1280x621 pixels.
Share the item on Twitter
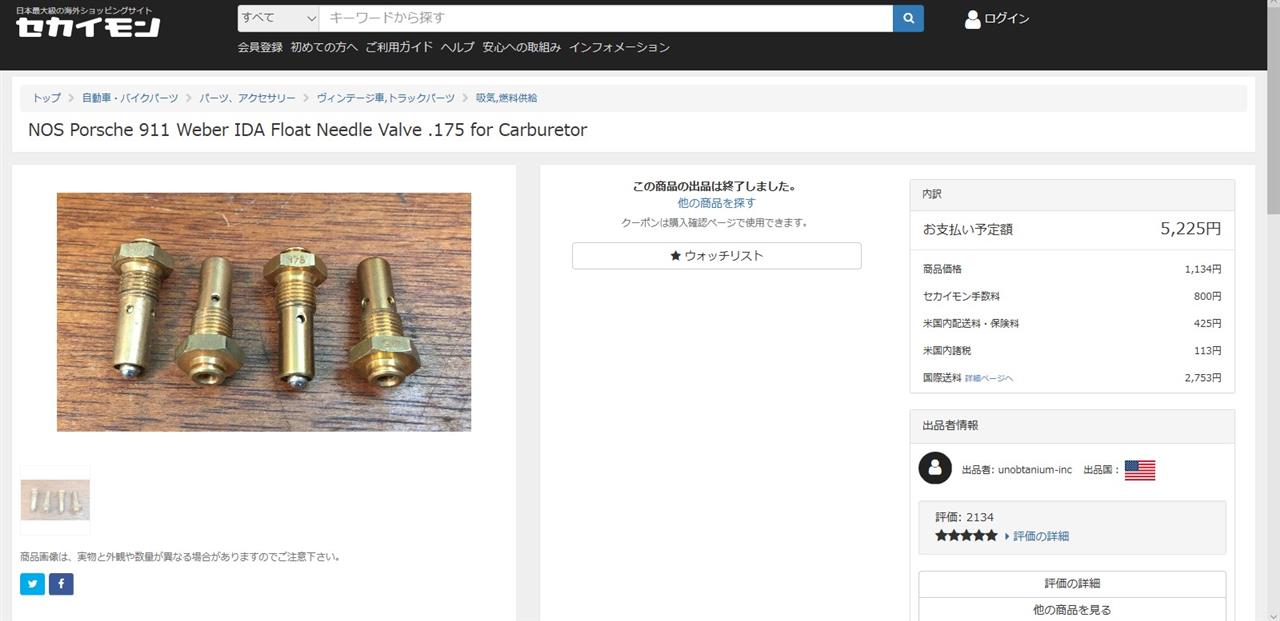click(33, 584)
